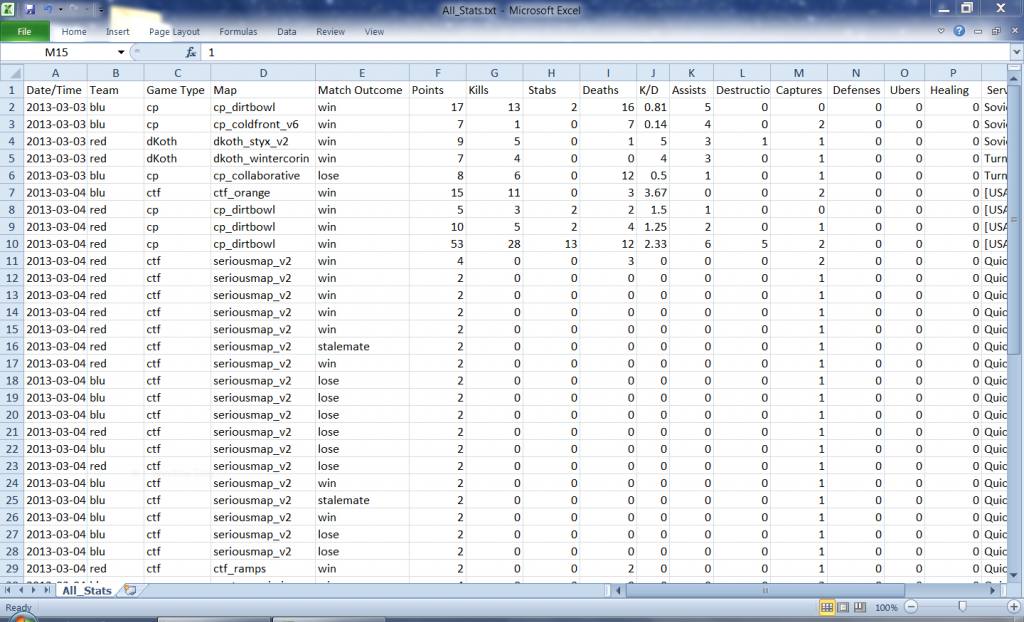Switch to the Insert ribbon tab
This screenshot has width=1024, height=622.
pyautogui.click(x=118, y=31)
